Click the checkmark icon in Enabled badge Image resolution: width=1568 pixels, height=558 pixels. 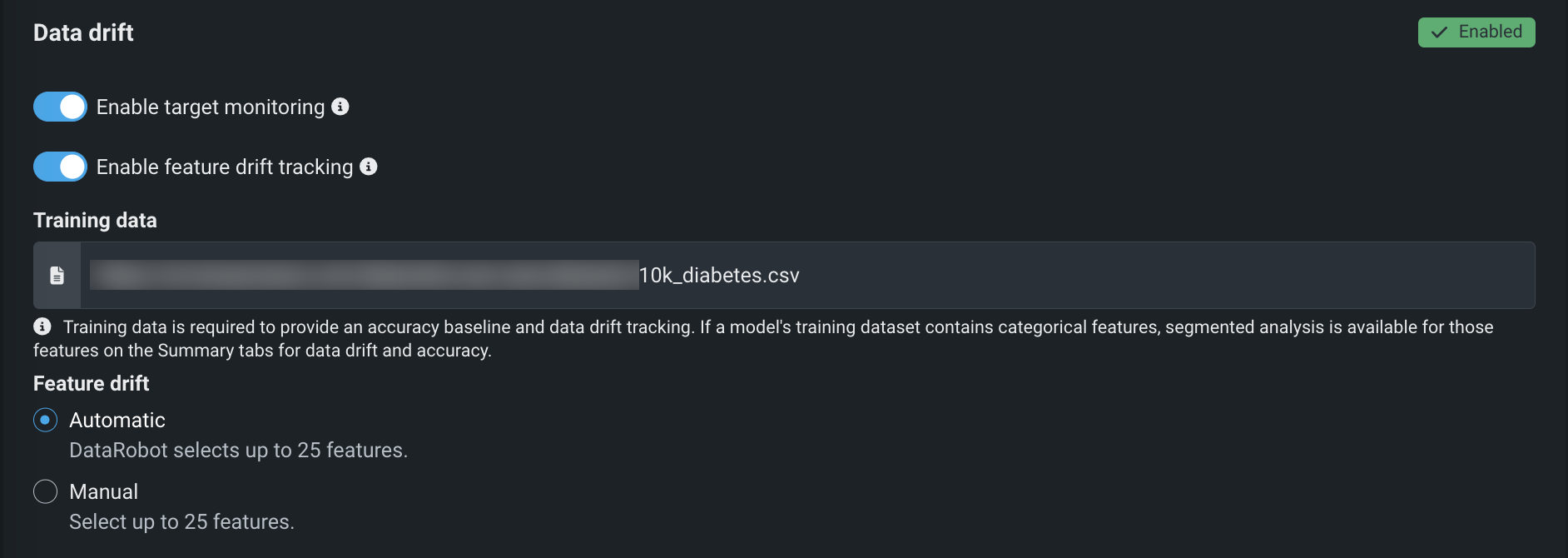point(1439,32)
